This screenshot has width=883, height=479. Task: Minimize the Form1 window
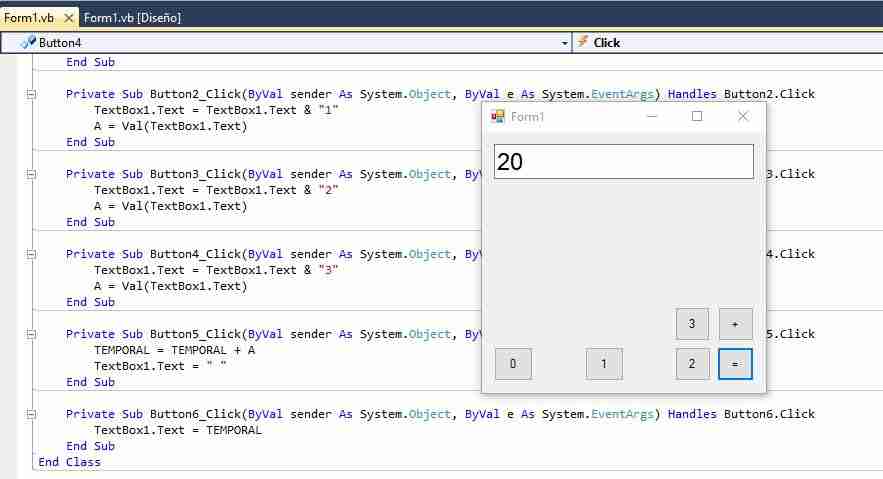coord(652,116)
